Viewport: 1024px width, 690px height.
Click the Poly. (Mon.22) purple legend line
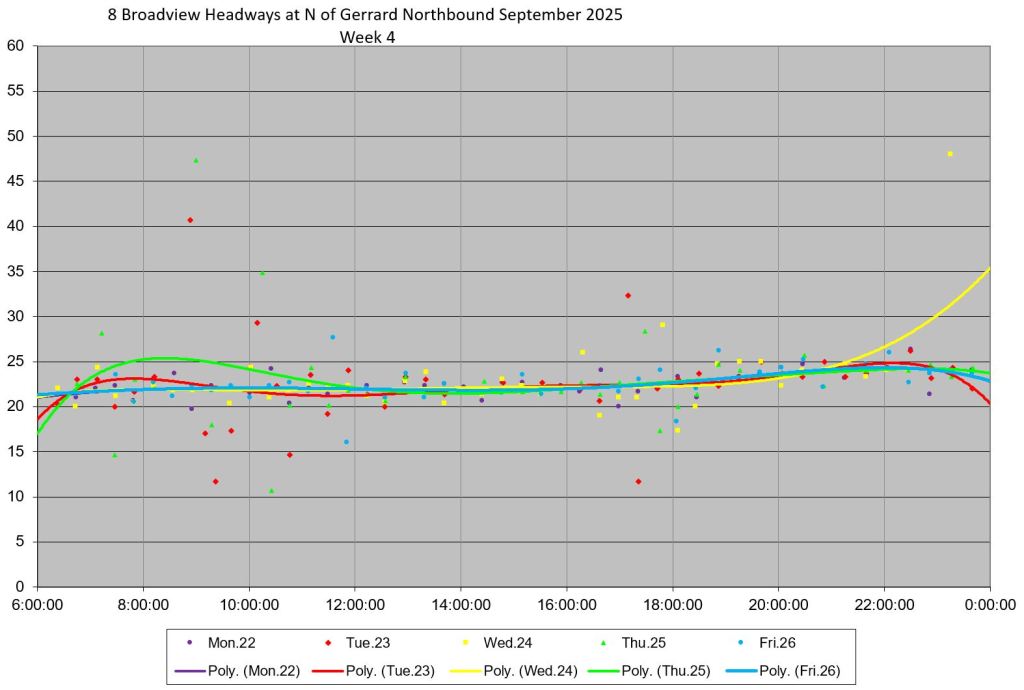coord(191,669)
